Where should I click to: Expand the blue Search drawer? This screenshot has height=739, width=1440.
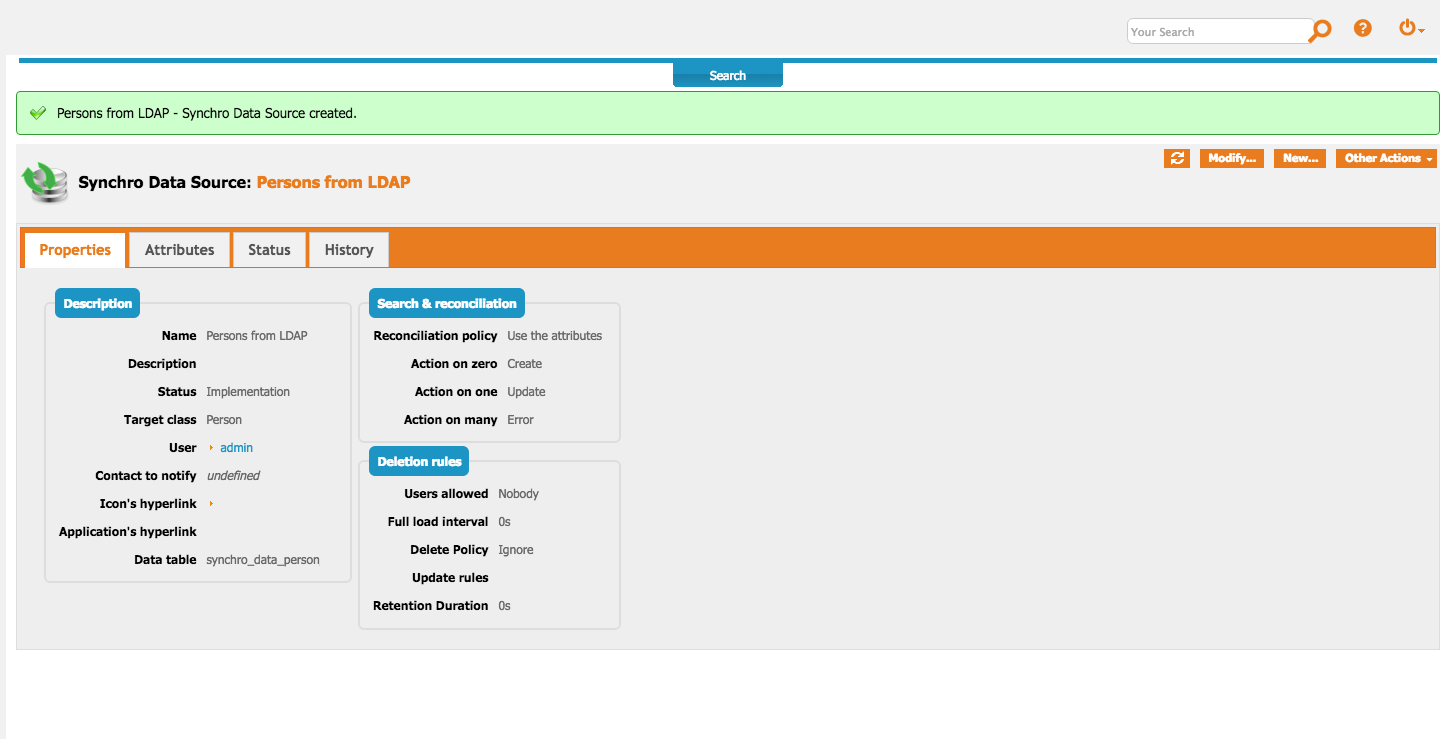pos(727,75)
